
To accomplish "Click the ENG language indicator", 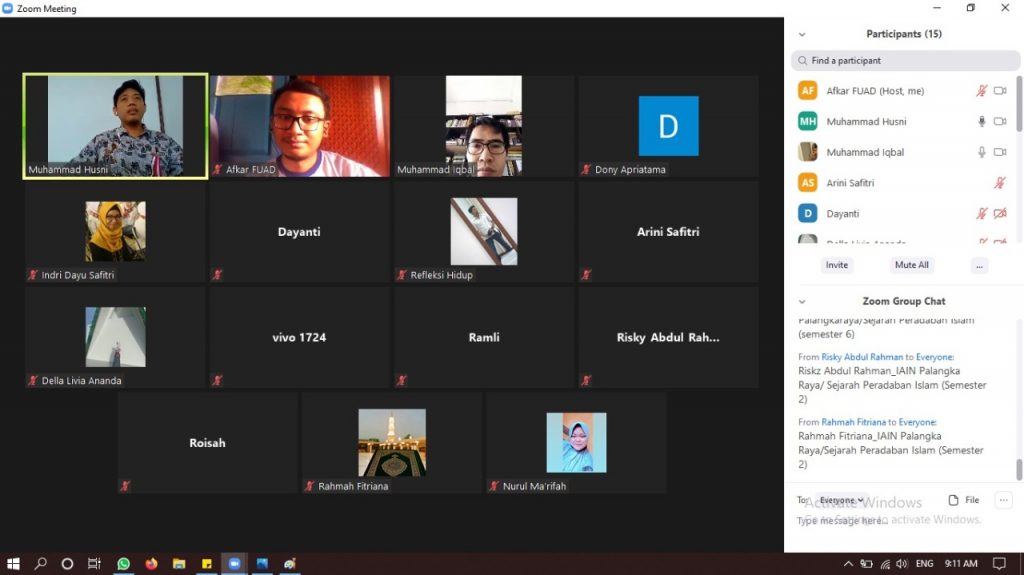I will (924, 563).
